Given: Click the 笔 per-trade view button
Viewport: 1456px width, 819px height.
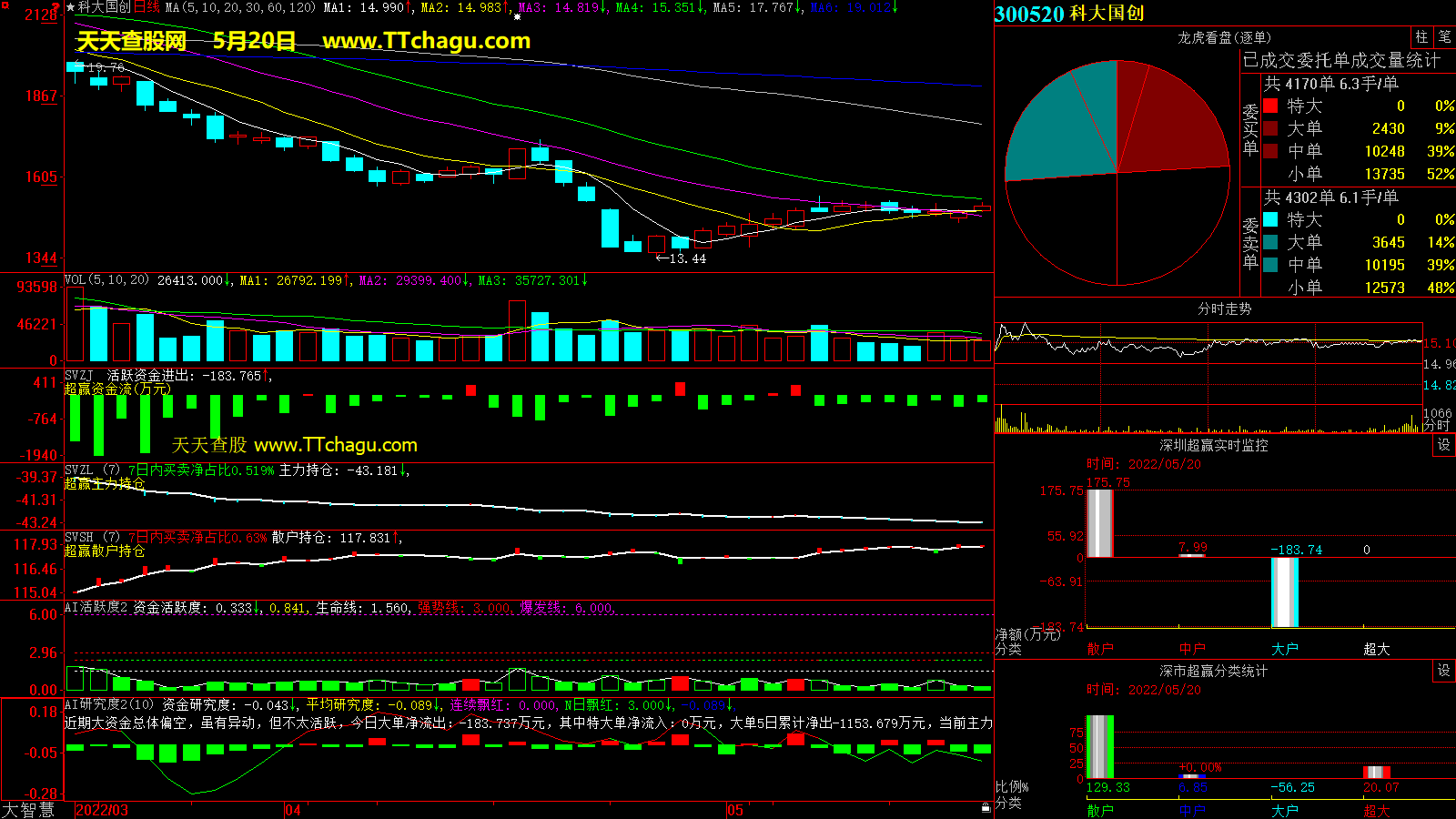Looking at the screenshot, I should (1444, 36).
